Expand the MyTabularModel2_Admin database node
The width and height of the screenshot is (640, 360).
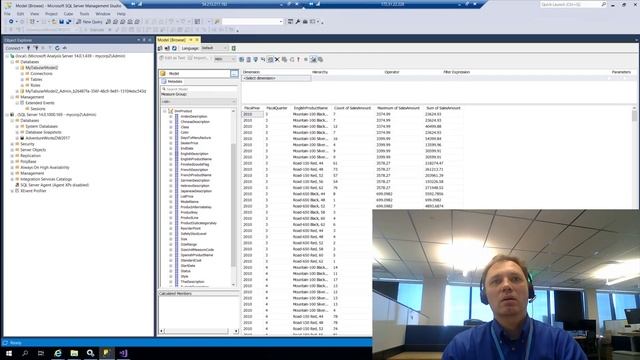pyautogui.click(x=17, y=91)
